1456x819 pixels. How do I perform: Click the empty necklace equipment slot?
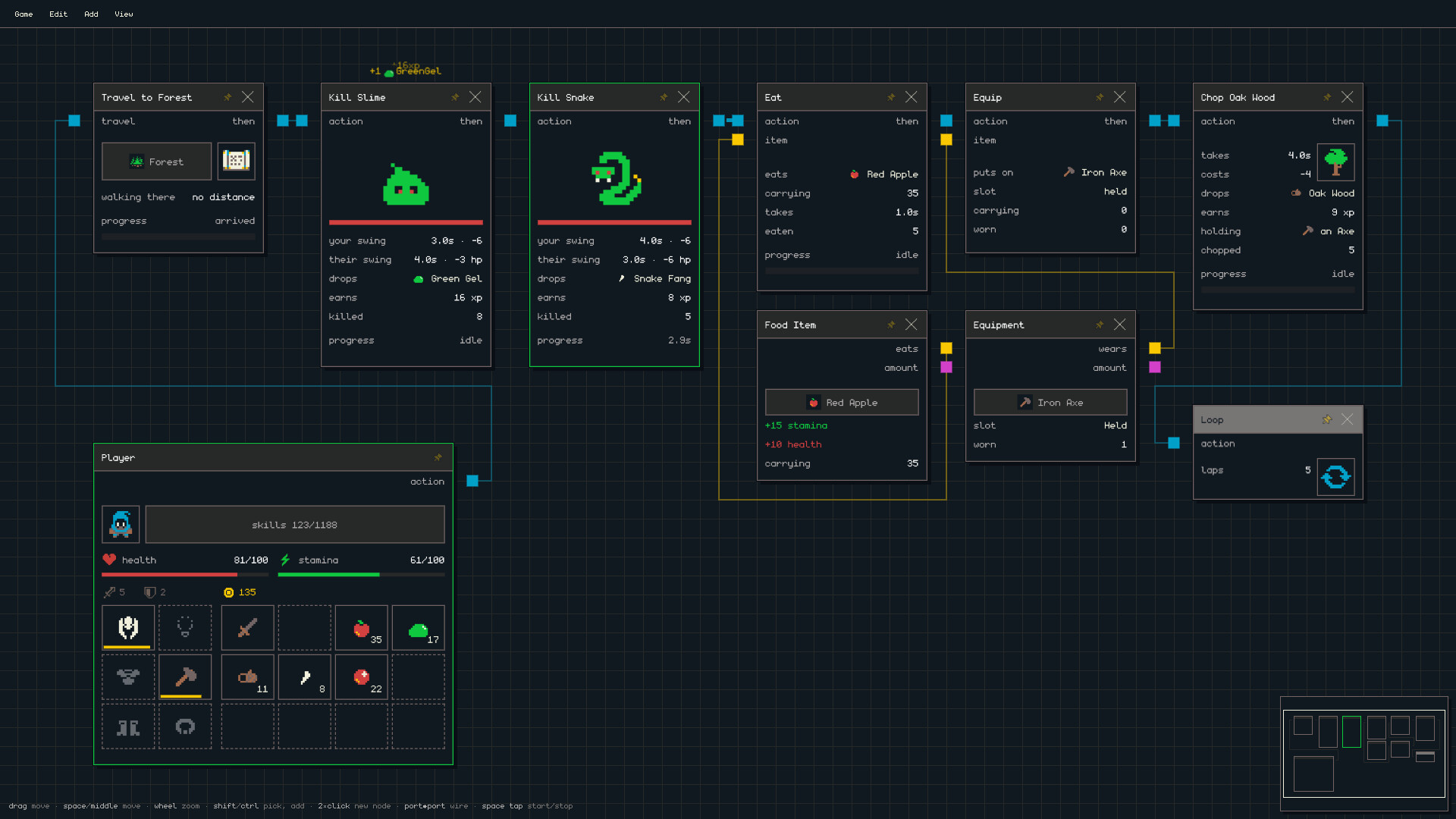185,628
